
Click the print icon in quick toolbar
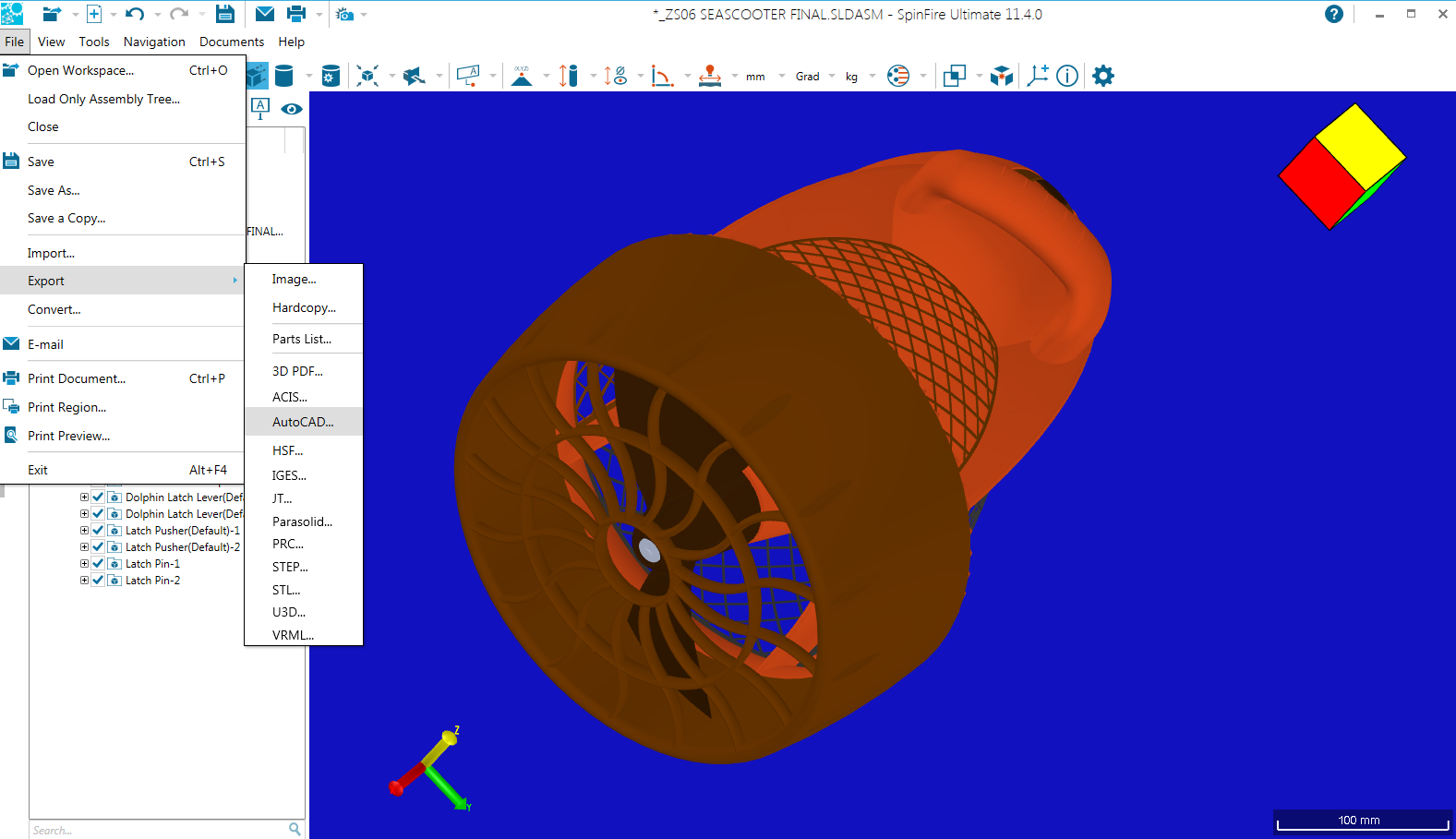(x=296, y=14)
